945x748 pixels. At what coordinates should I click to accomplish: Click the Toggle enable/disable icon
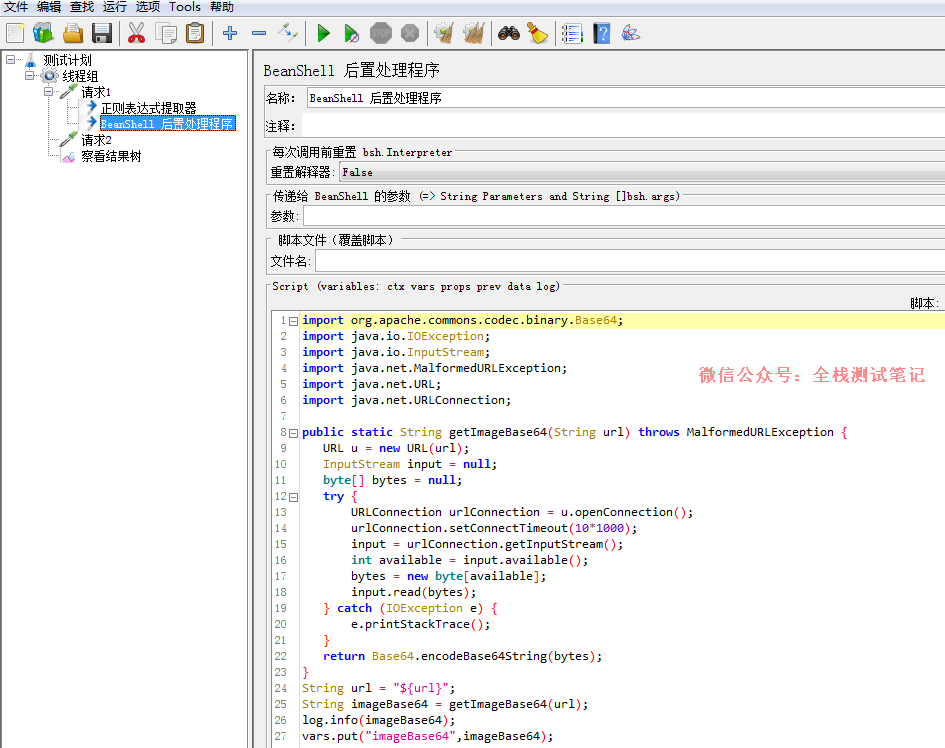click(x=288, y=33)
